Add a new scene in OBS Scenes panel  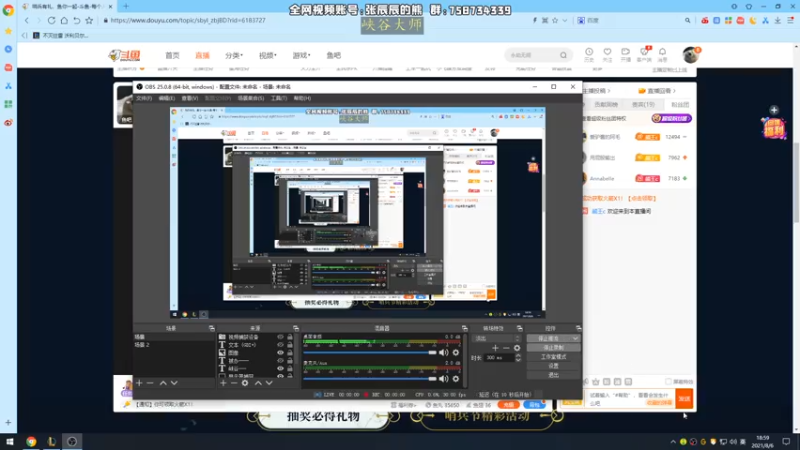pyautogui.click(x=139, y=383)
